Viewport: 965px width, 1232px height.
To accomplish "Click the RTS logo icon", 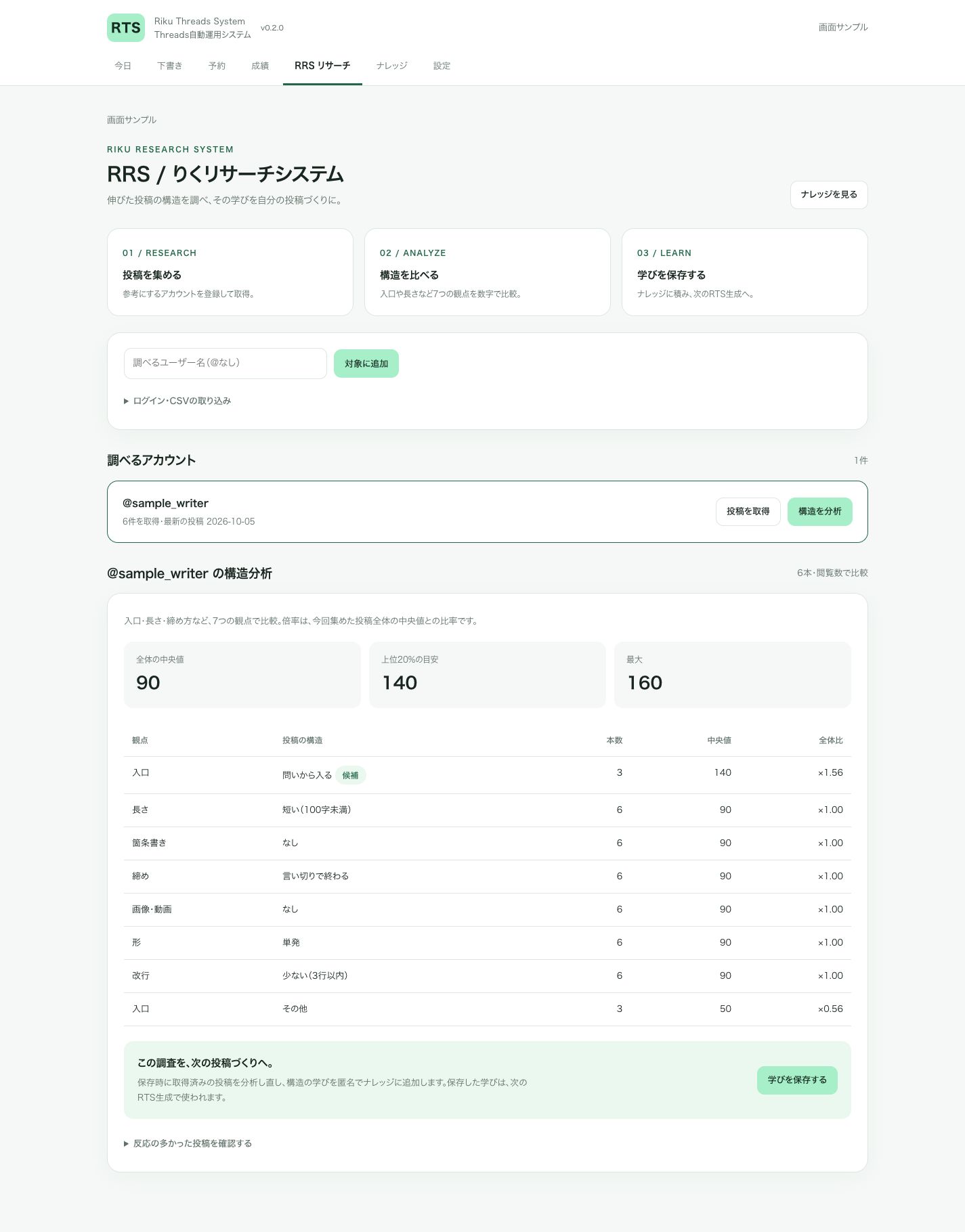I will (x=126, y=28).
